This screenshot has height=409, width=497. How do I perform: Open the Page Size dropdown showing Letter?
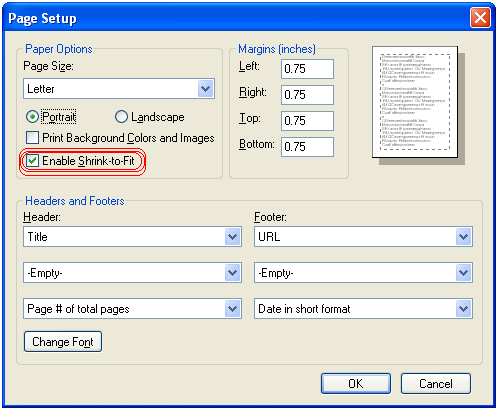coord(119,89)
